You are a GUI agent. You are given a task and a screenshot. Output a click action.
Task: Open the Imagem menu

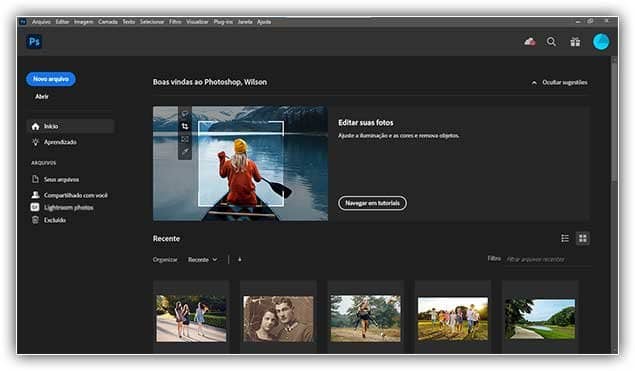point(83,22)
